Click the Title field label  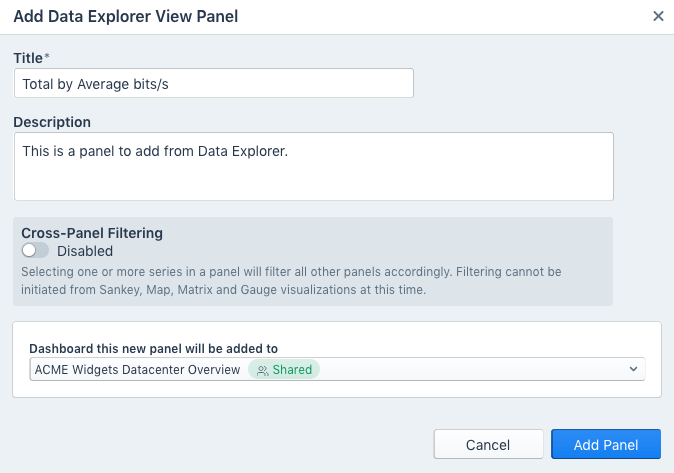27,58
